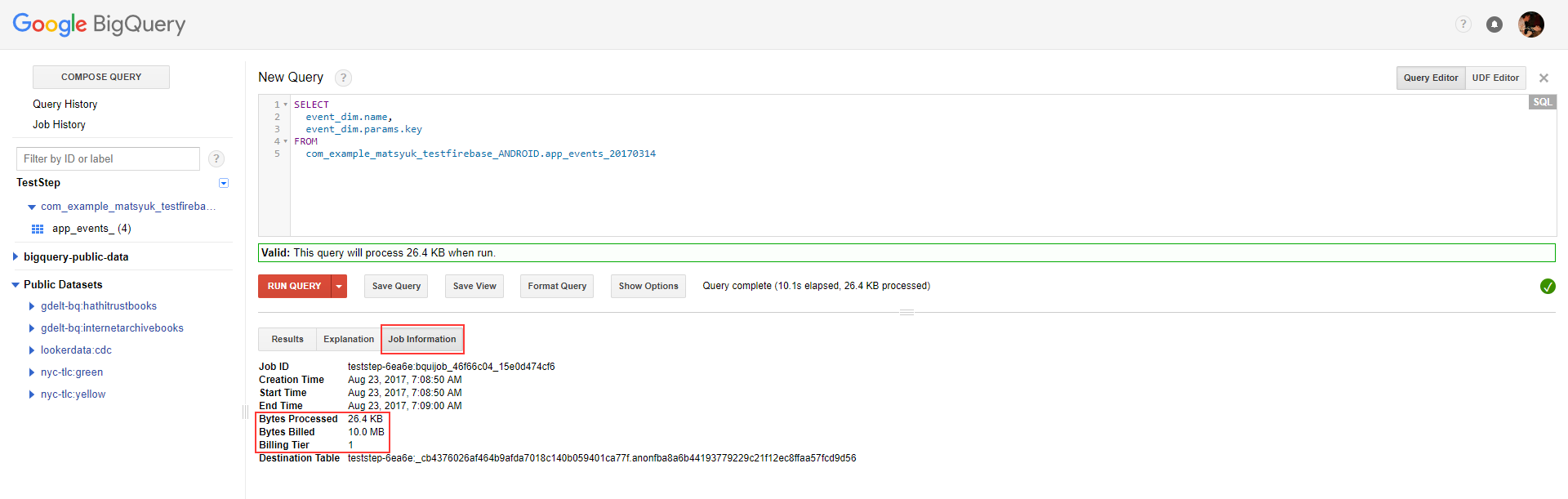Expand the nyc-tlc:green dataset
The image size is (1568, 499).
(32, 372)
